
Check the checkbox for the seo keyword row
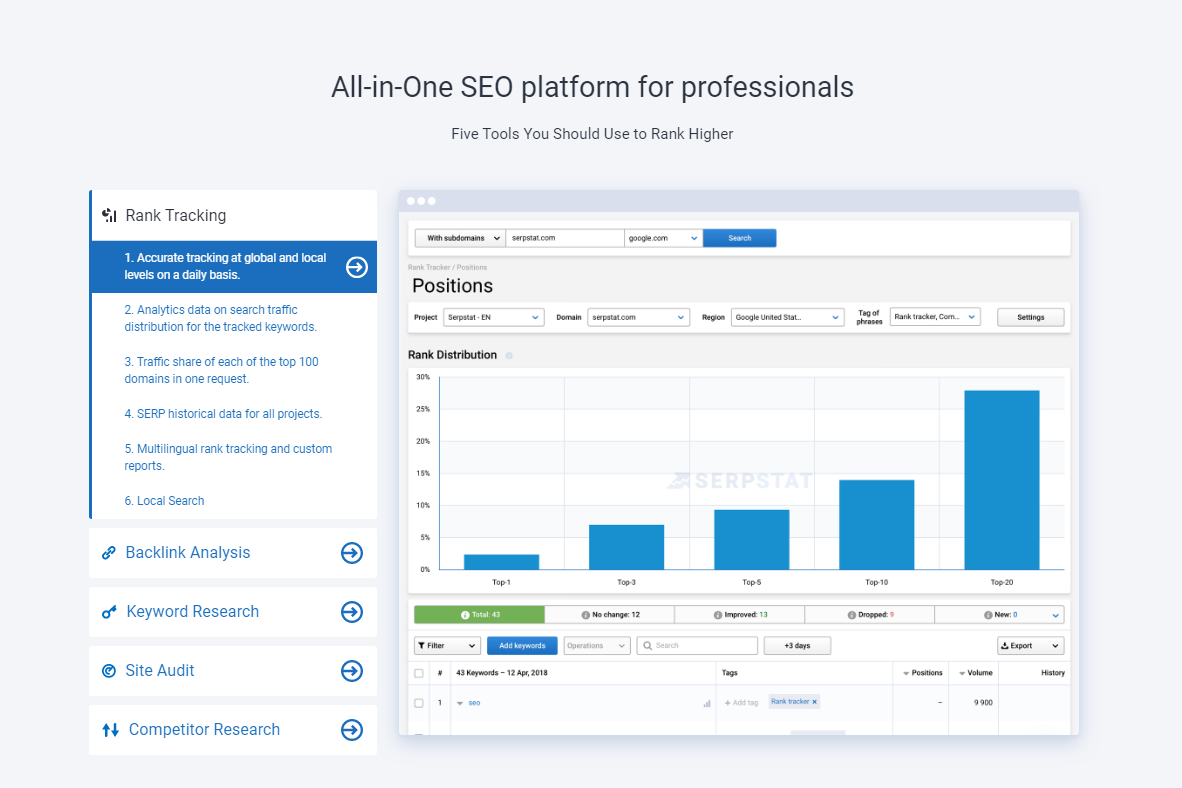(420, 702)
